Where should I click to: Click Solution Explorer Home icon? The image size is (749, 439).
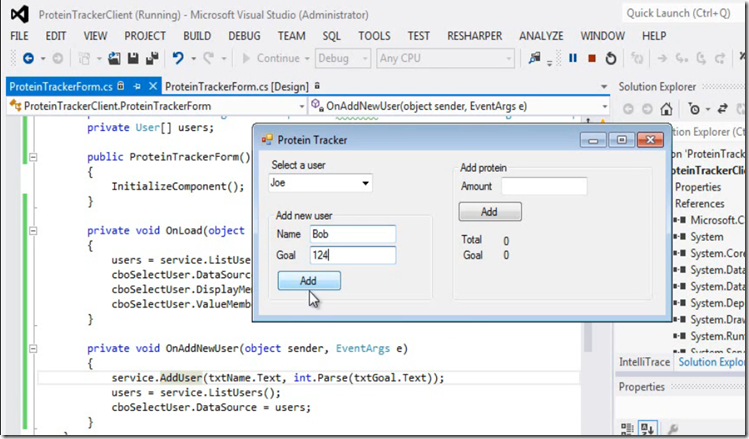click(x=666, y=109)
